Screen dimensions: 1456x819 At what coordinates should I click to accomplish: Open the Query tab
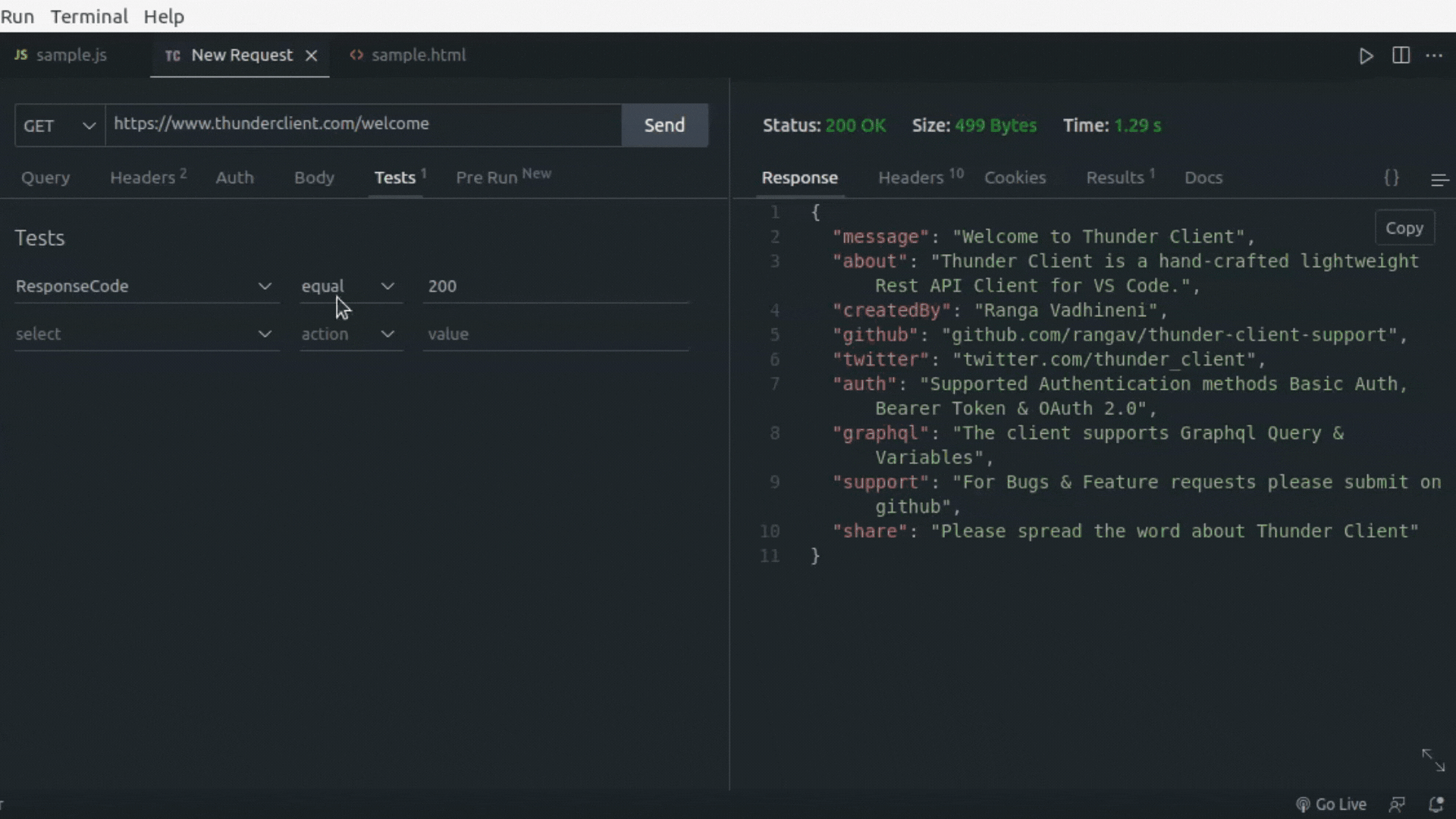click(45, 177)
